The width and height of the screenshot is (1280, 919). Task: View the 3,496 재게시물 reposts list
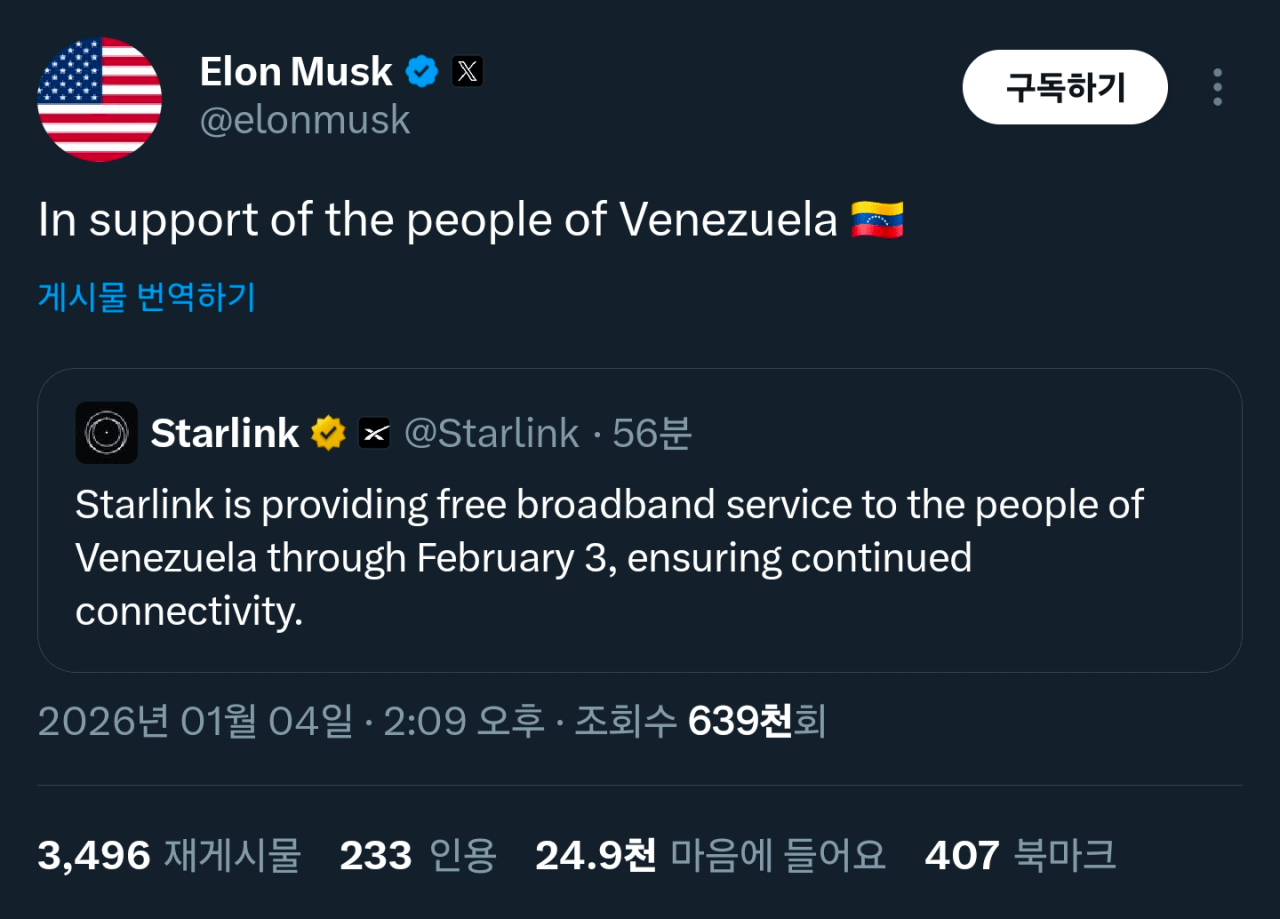pos(169,856)
